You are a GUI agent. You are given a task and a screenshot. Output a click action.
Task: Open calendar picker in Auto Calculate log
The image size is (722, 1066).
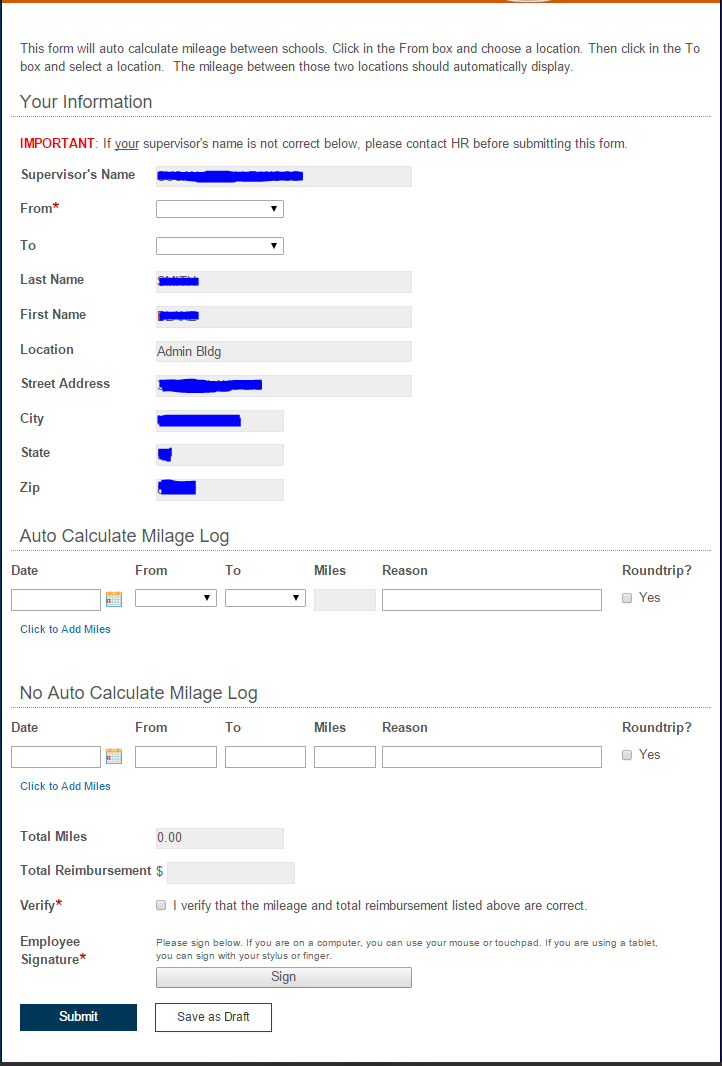click(x=114, y=599)
